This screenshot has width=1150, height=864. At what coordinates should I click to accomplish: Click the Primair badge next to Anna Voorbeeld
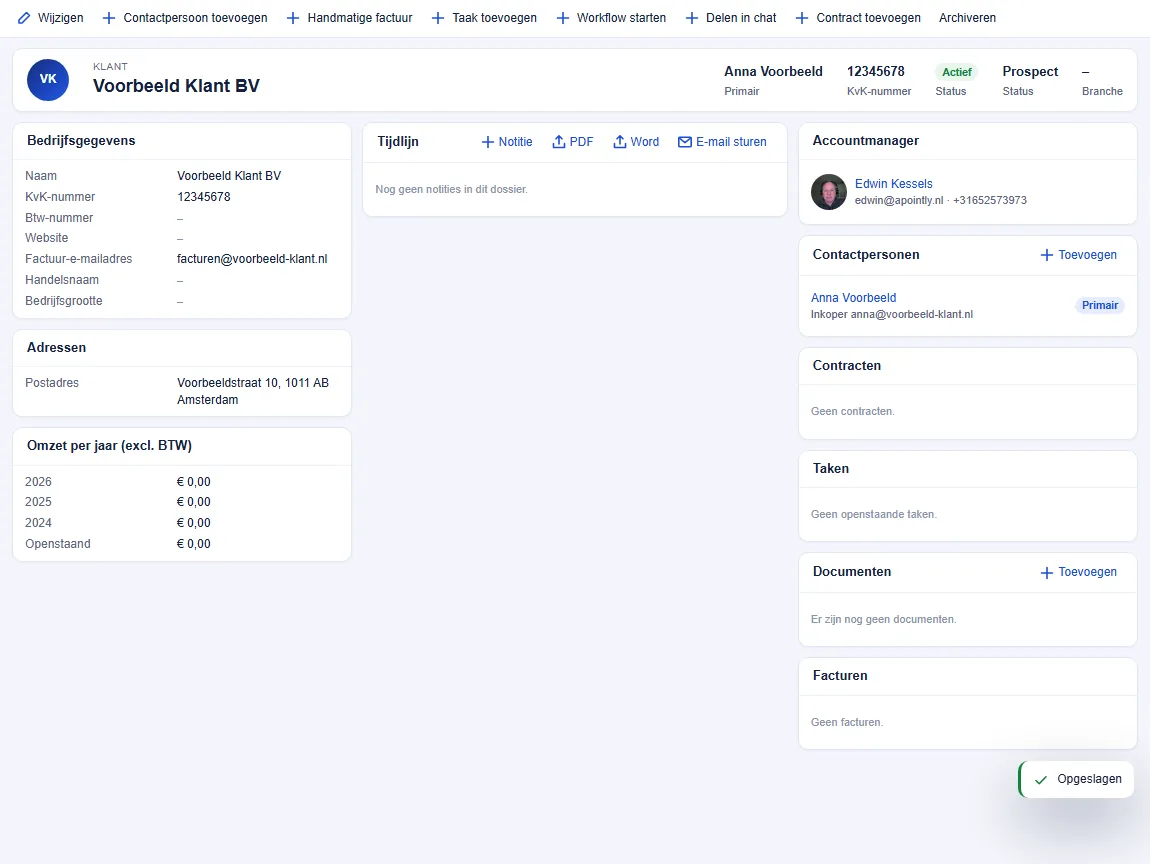[1100, 305]
